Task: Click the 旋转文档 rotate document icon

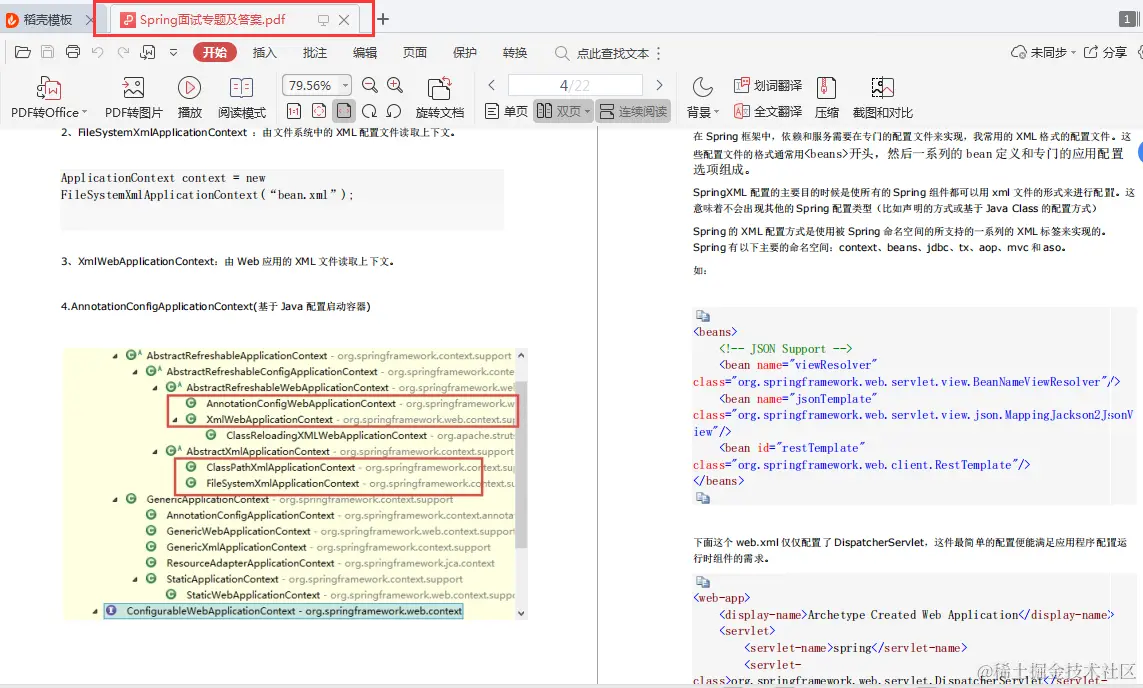Action: pos(440,88)
